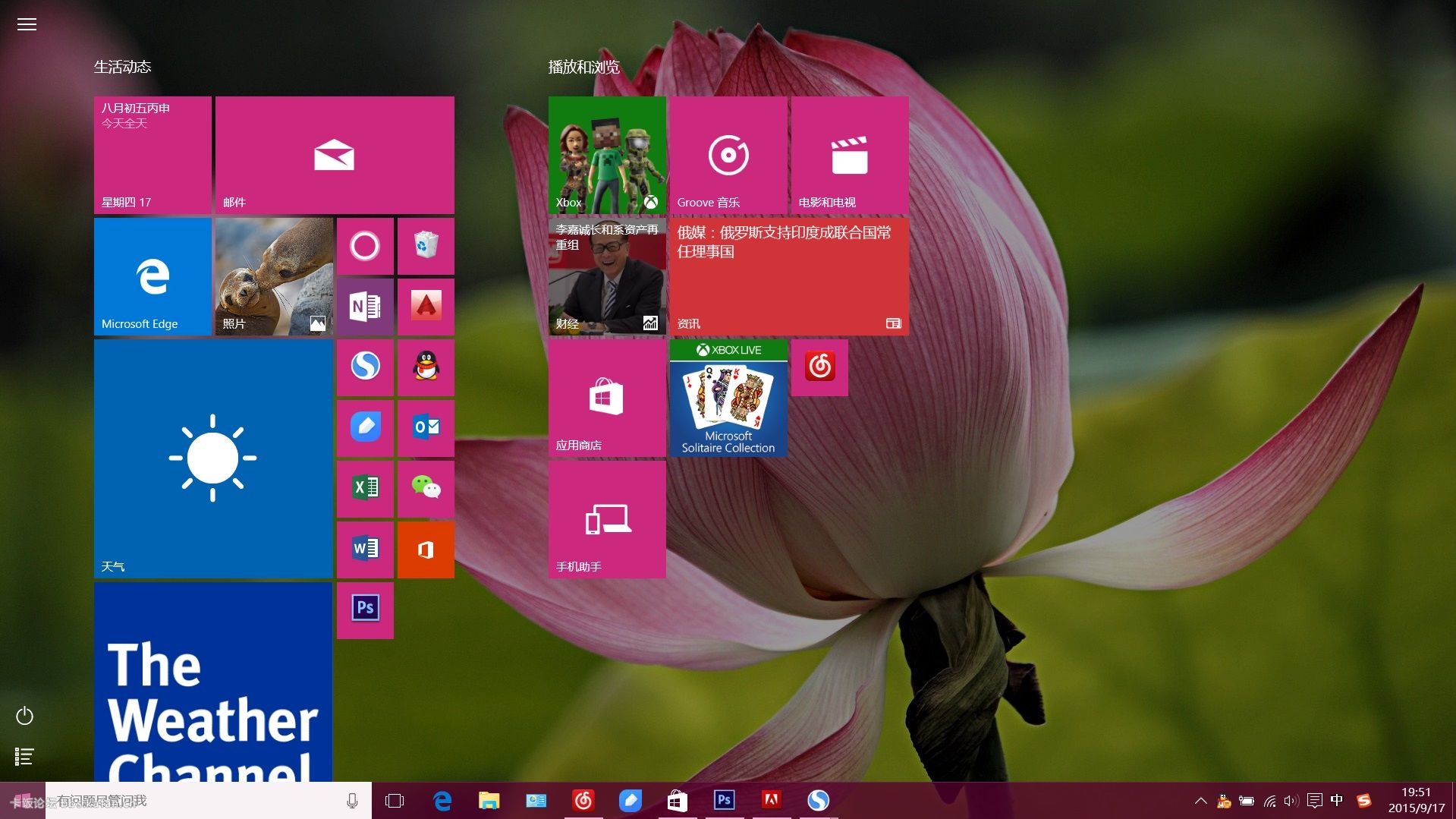Open the blue pen app on taskbar
Viewport: 1456px width, 819px height.
coord(631,801)
